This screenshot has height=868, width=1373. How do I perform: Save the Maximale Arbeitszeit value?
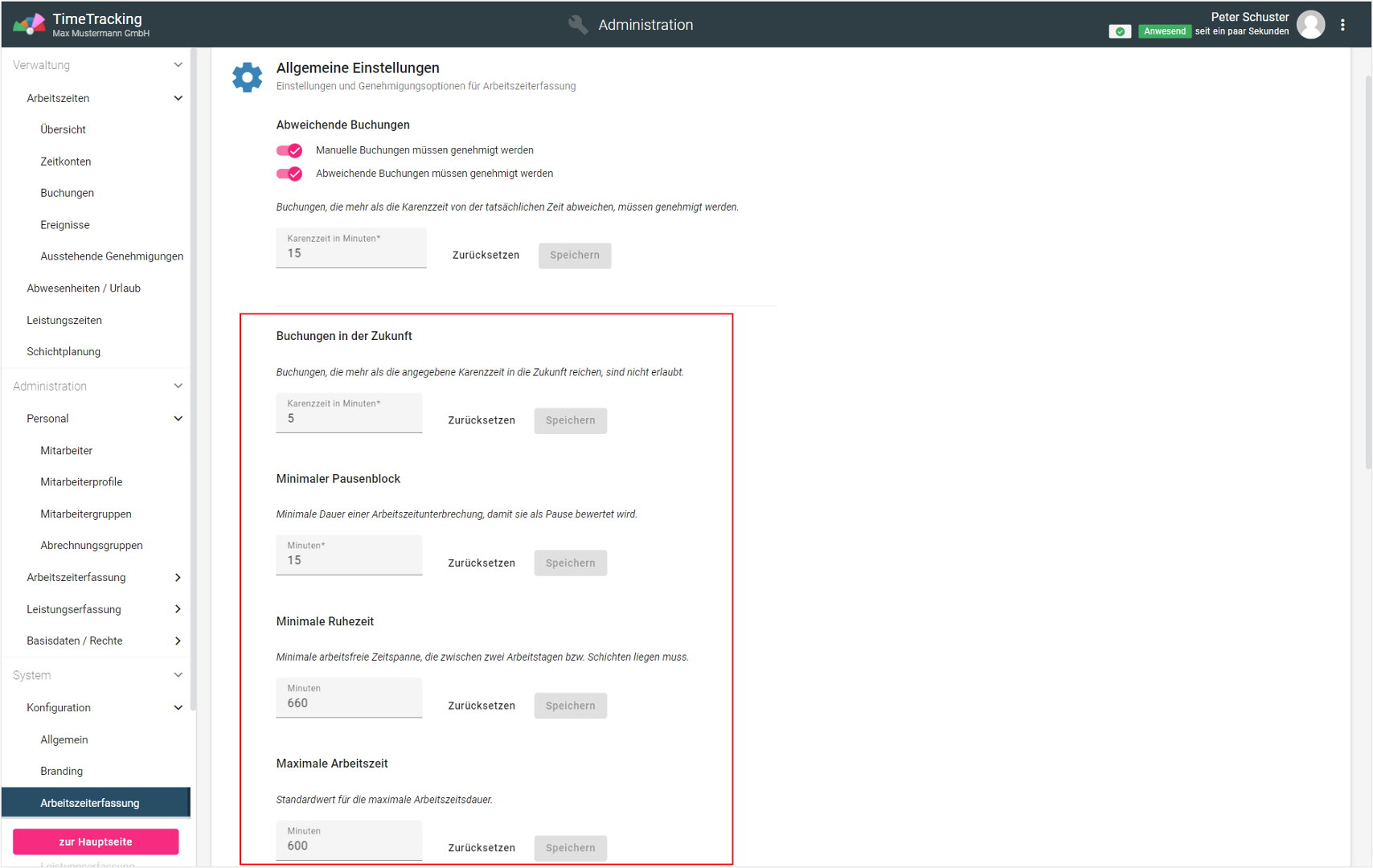(571, 848)
